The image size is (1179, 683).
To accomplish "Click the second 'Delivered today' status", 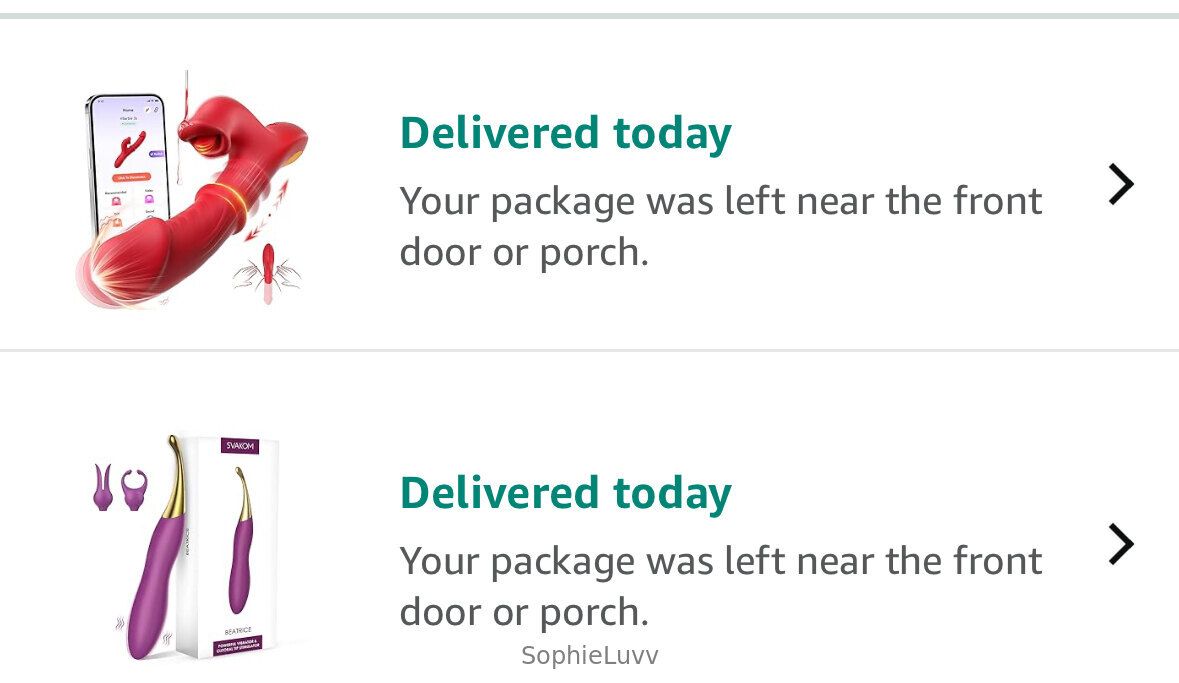I will click(x=566, y=493).
